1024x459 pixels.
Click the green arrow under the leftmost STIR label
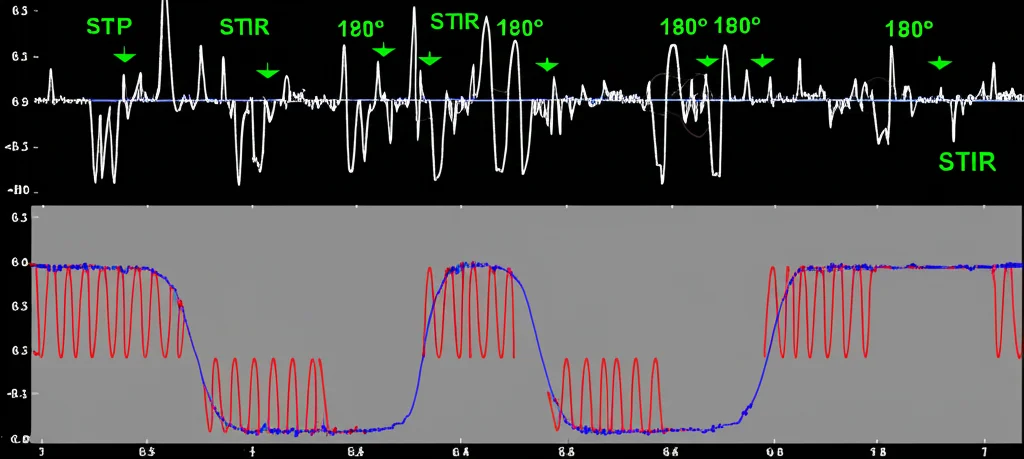pyautogui.click(x=267, y=71)
